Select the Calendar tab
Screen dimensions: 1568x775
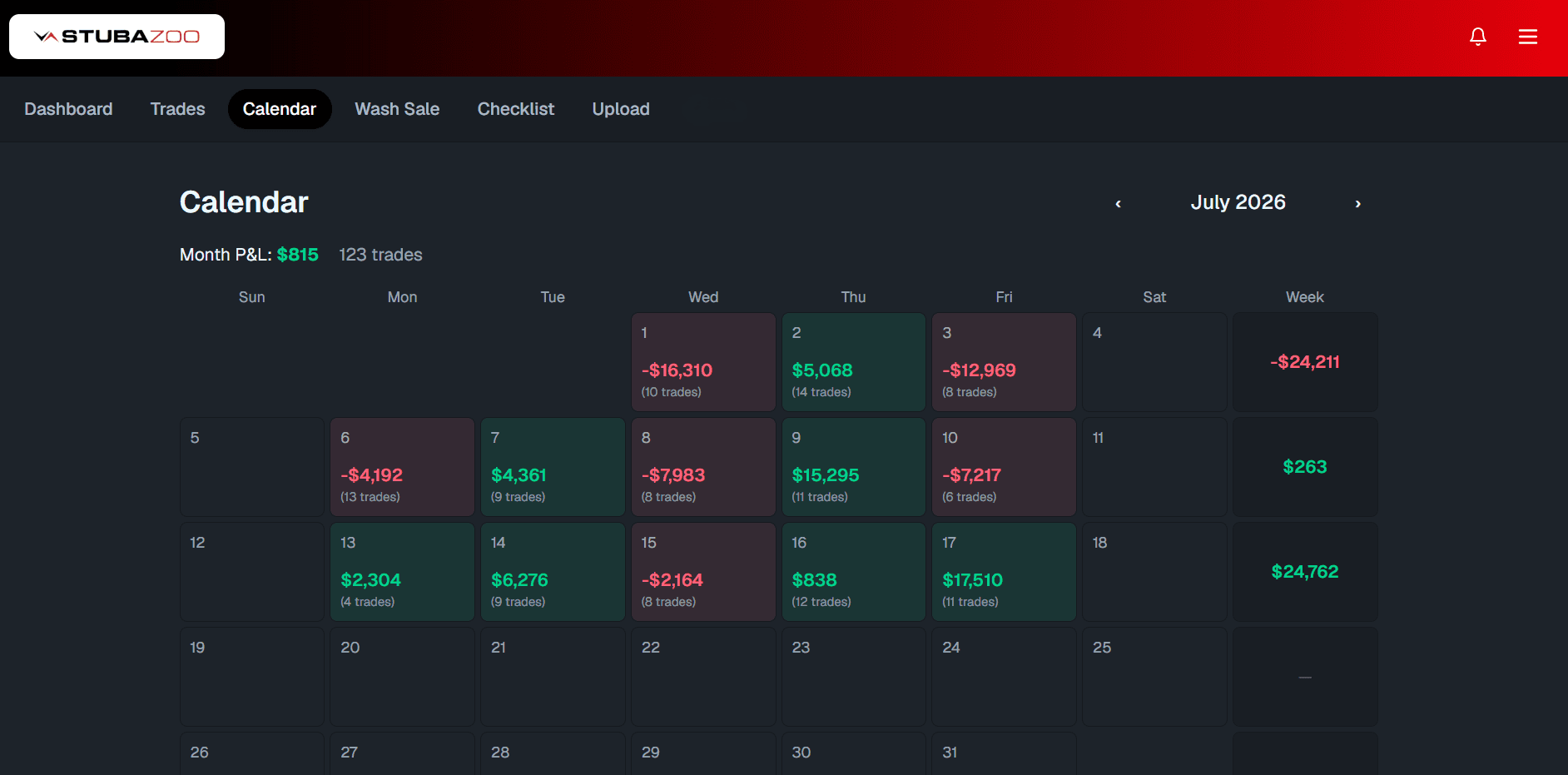(x=280, y=109)
